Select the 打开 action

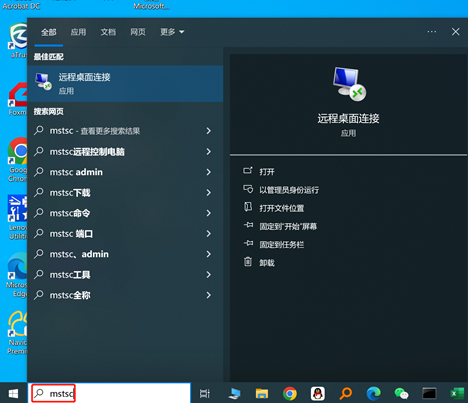pyautogui.click(x=267, y=171)
